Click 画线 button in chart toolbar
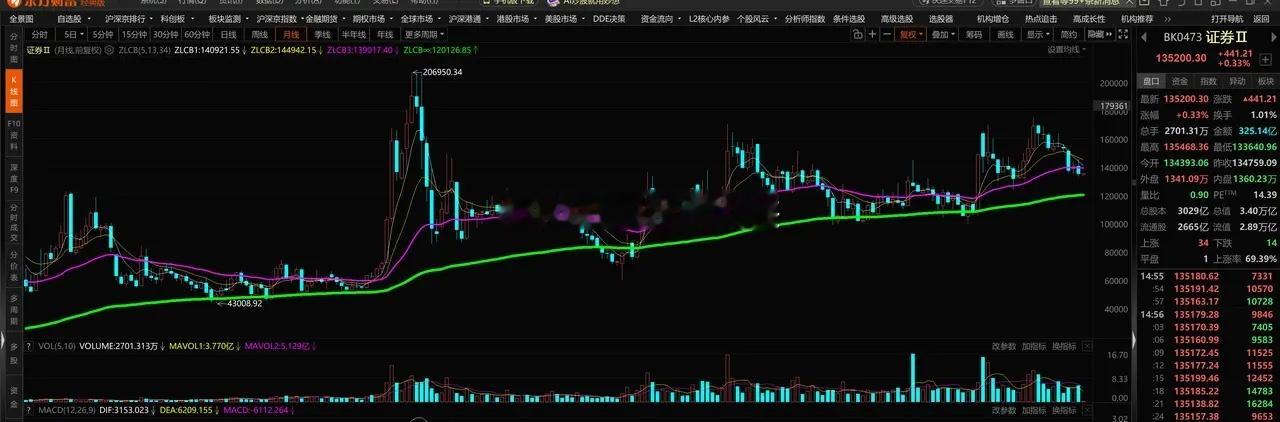 click(x=1005, y=34)
